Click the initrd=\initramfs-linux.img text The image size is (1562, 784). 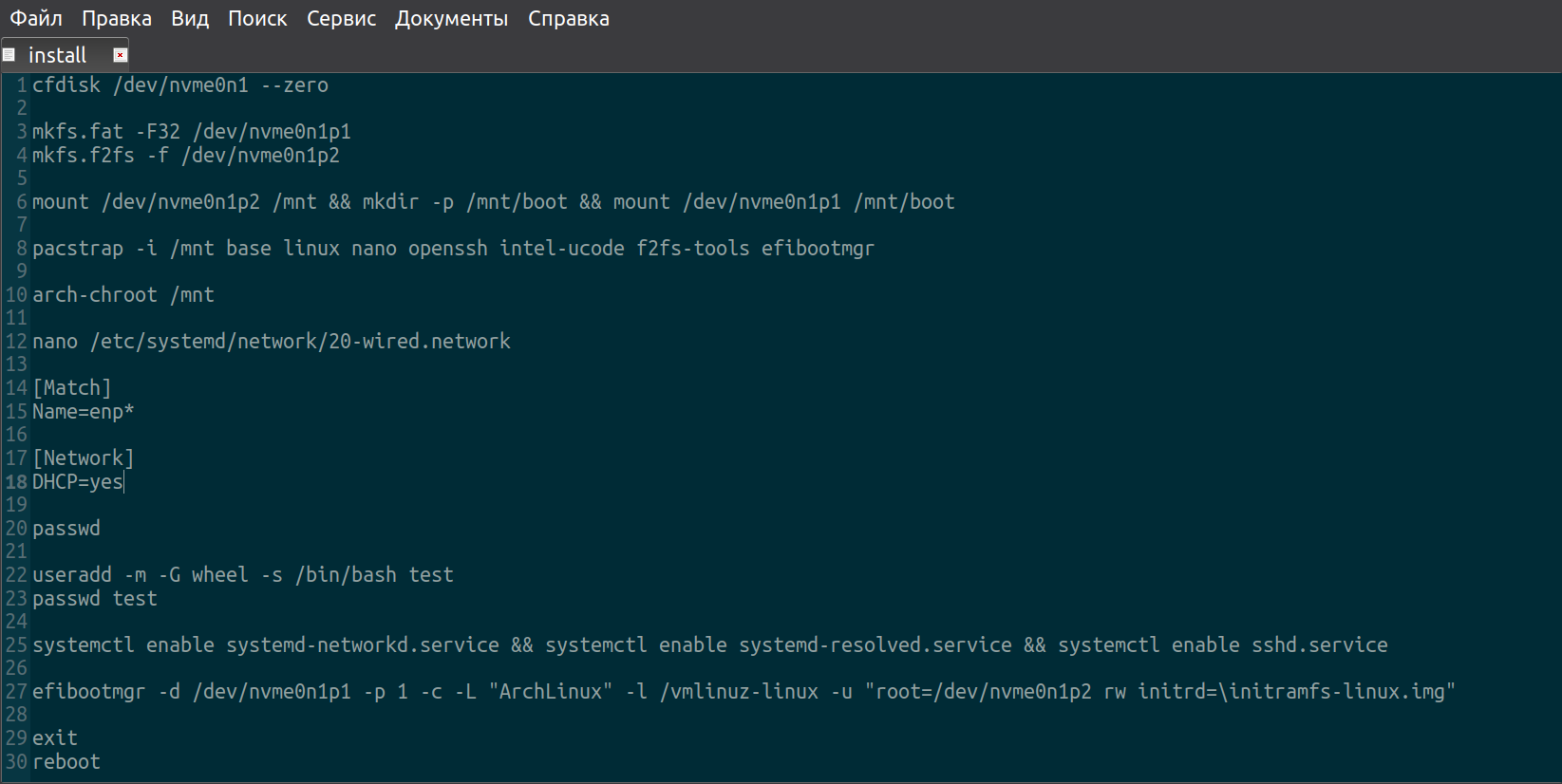(x=1291, y=692)
